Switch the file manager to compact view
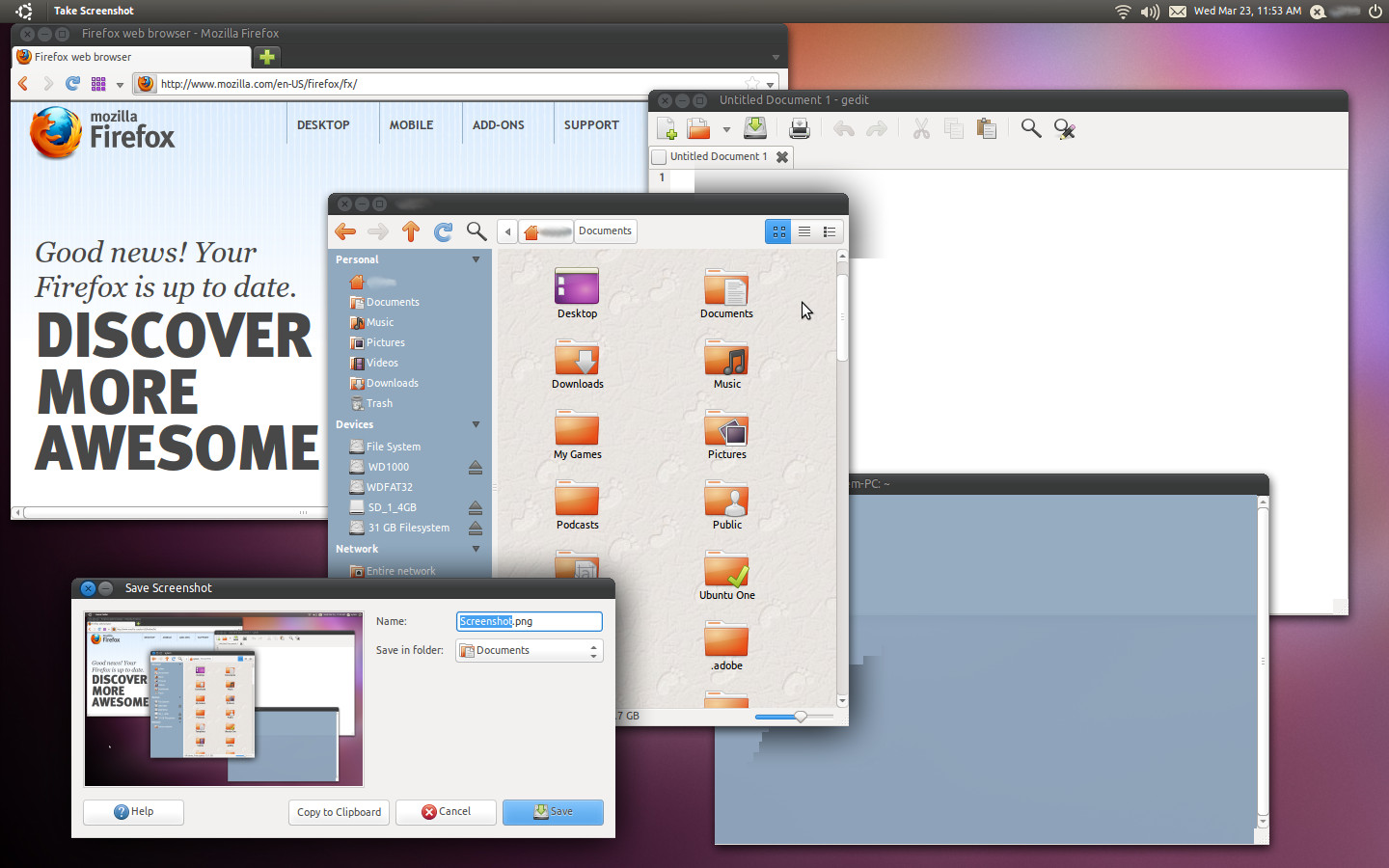Viewport: 1389px width, 868px height. (831, 231)
